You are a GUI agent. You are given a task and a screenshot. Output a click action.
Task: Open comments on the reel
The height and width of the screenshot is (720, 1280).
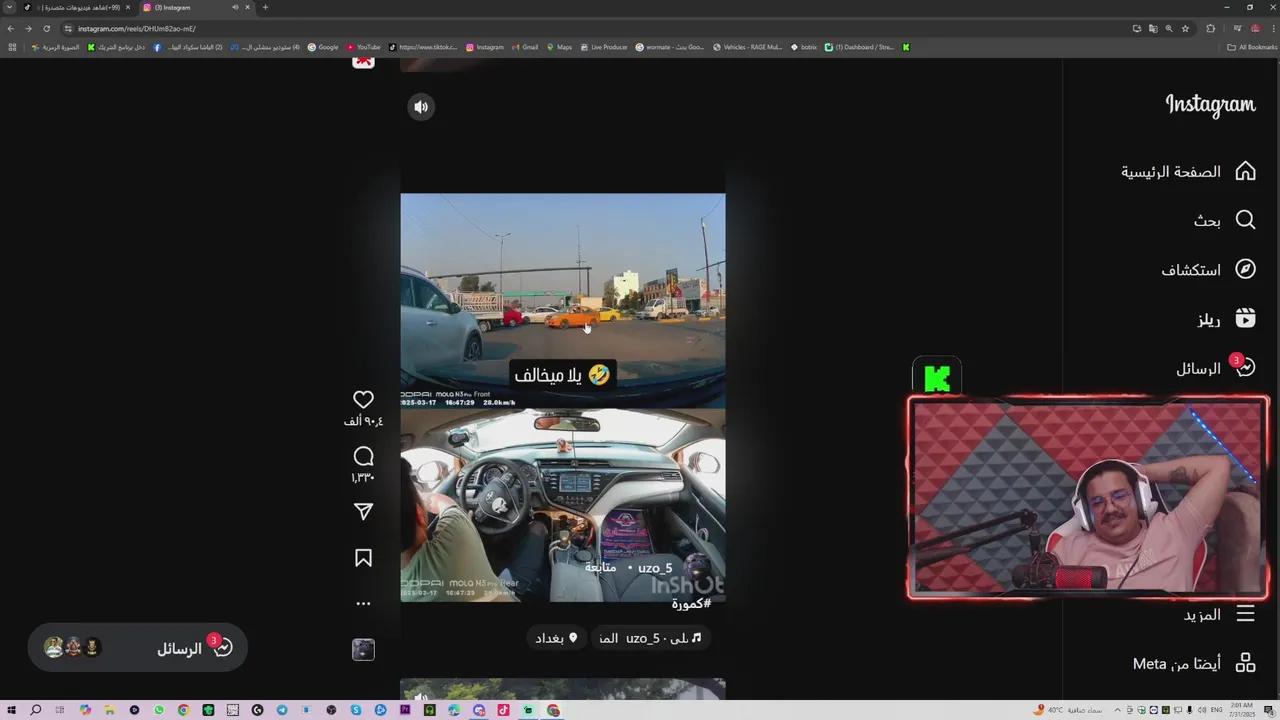(363, 456)
